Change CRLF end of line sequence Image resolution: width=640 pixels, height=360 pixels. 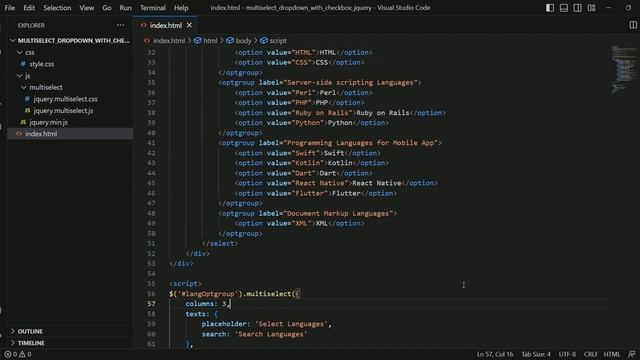(591, 354)
